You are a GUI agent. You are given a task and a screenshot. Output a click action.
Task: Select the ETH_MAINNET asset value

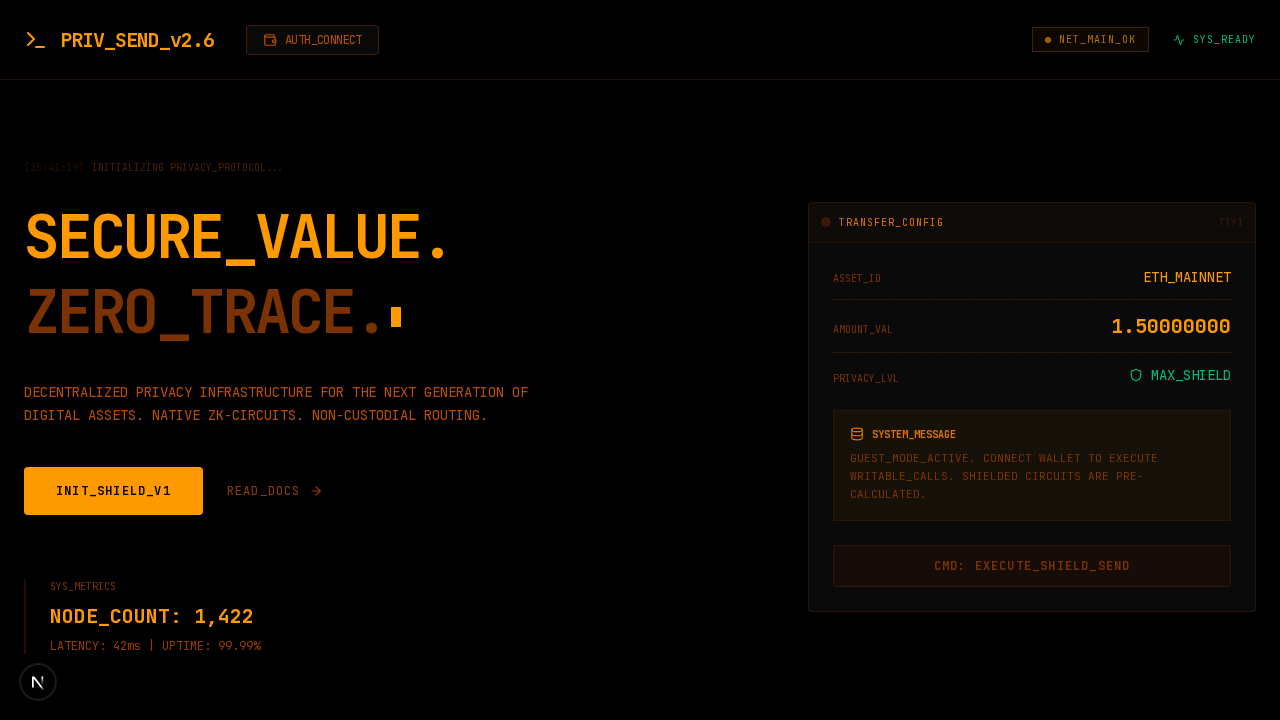pyautogui.click(x=1187, y=277)
